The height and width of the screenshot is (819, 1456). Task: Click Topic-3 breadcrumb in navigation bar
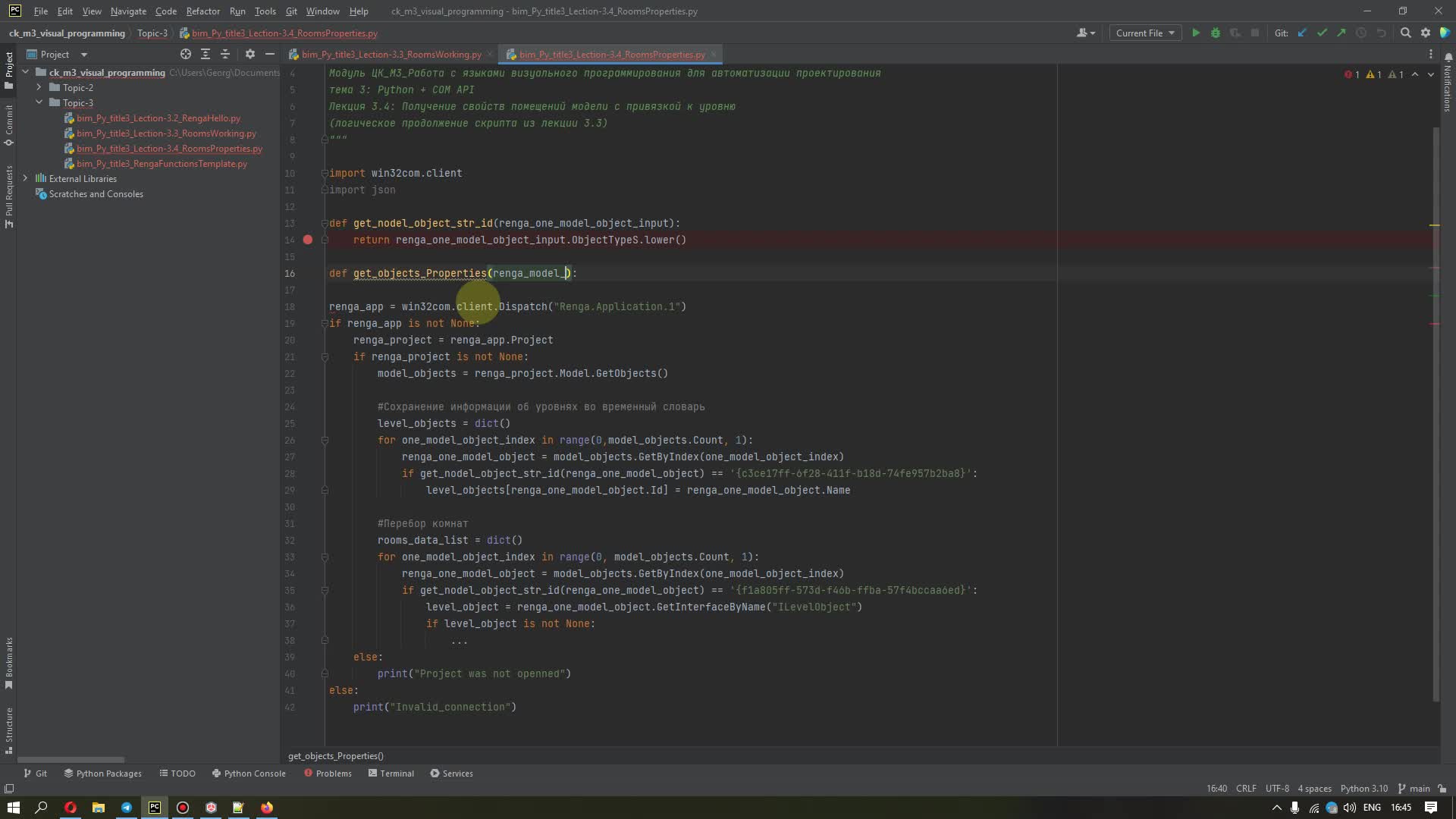point(152,33)
